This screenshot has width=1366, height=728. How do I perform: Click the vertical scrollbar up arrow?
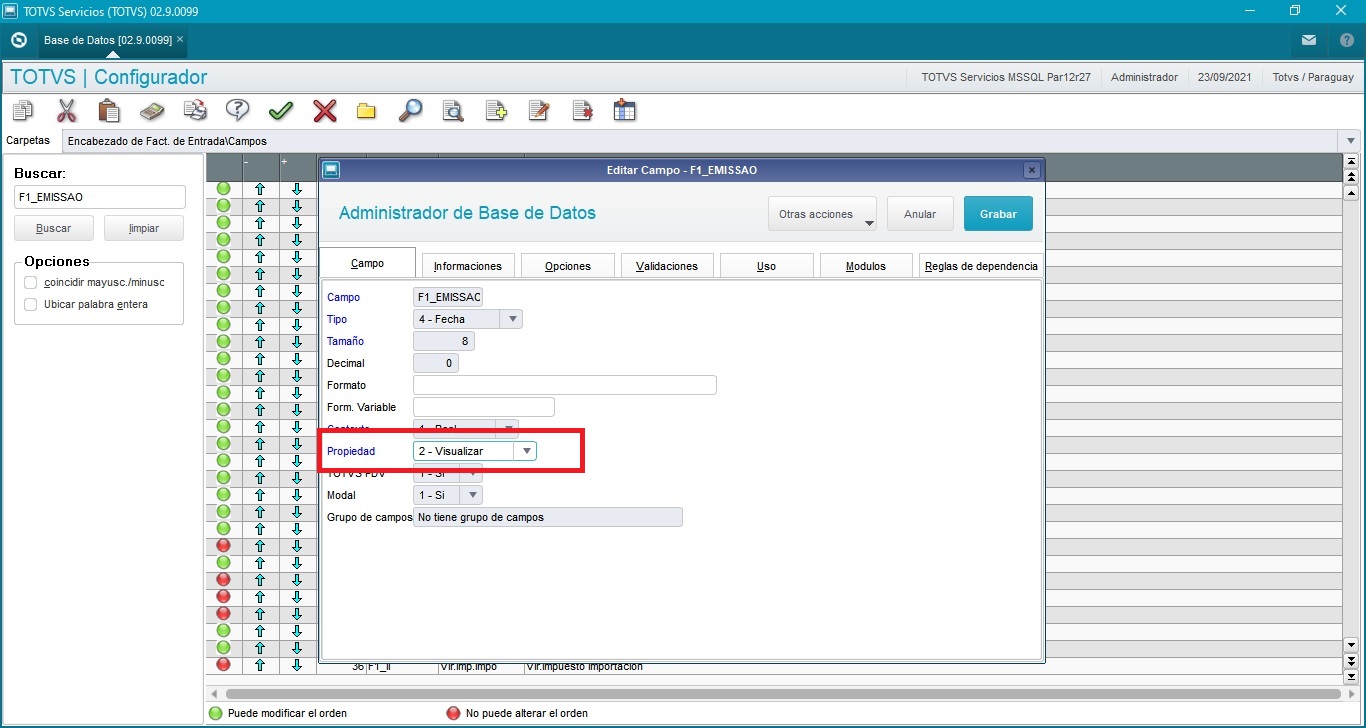pyautogui.click(x=1352, y=193)
